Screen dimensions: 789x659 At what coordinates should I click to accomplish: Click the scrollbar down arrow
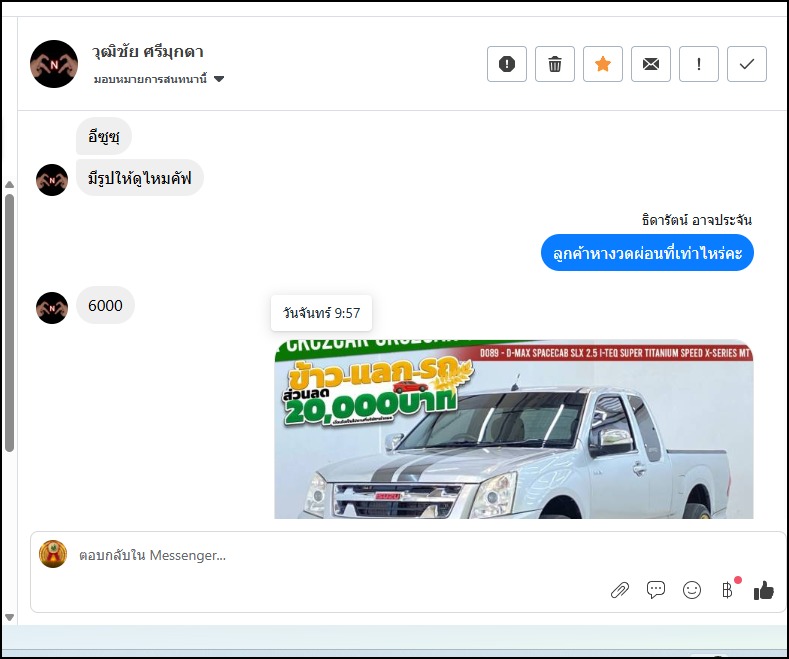coord(10,617)
